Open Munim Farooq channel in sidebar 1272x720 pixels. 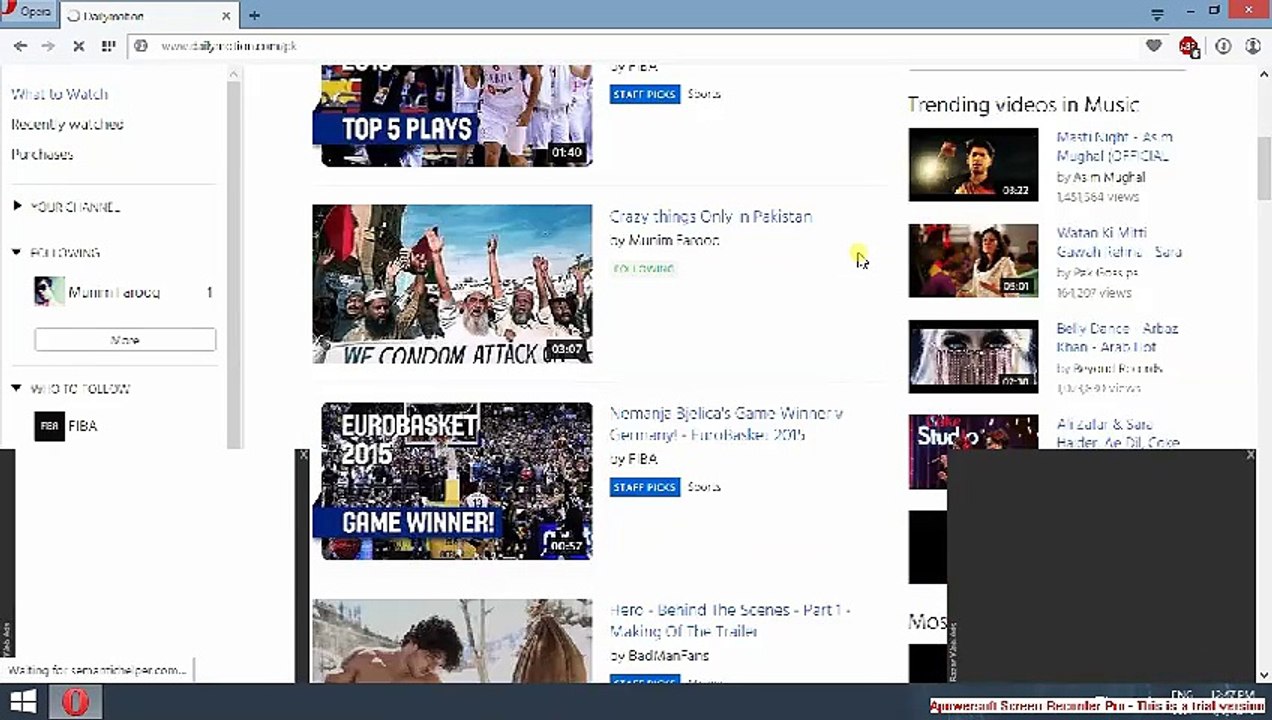[114, 292]
